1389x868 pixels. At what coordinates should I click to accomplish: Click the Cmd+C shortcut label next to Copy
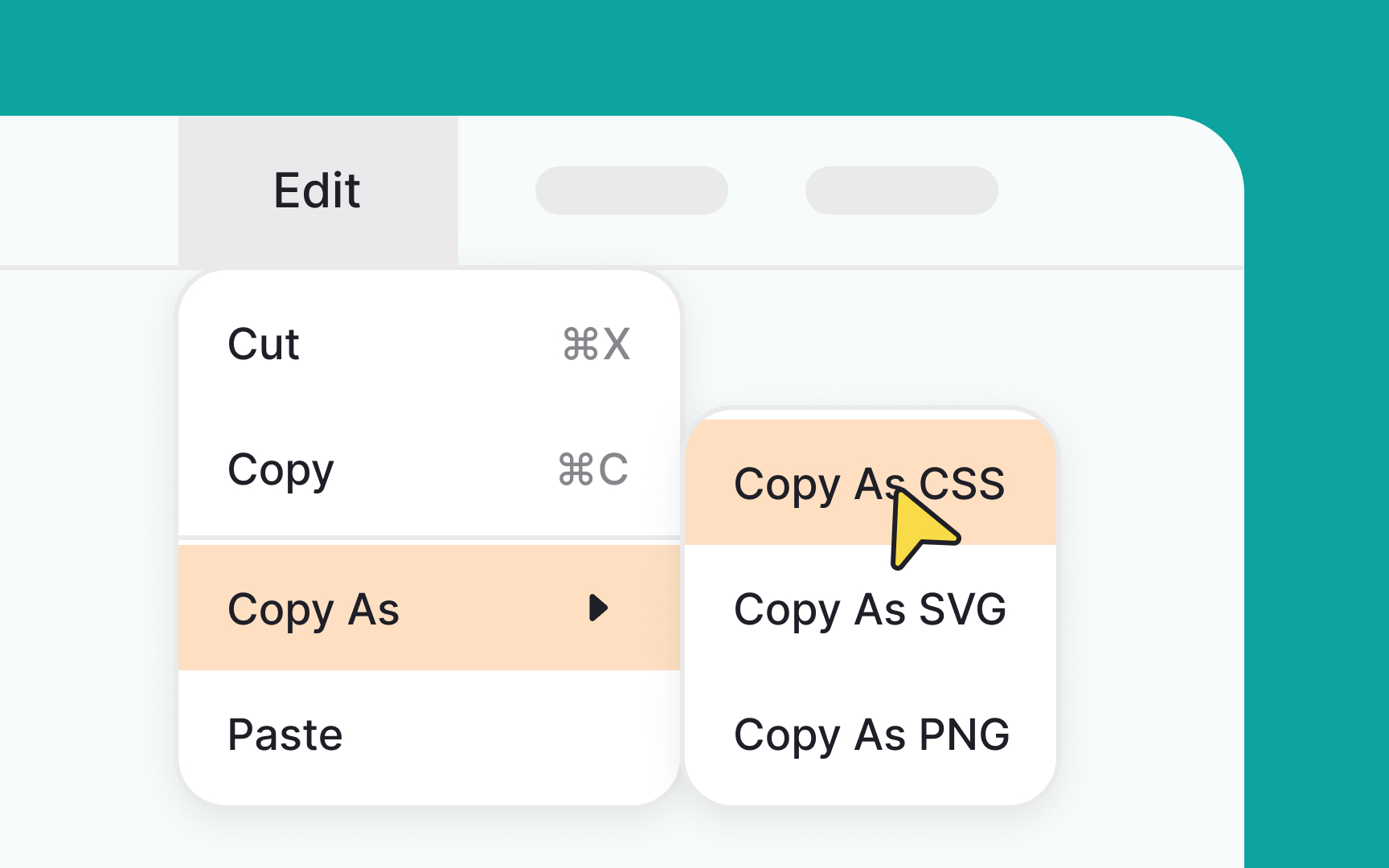point(595,470)
